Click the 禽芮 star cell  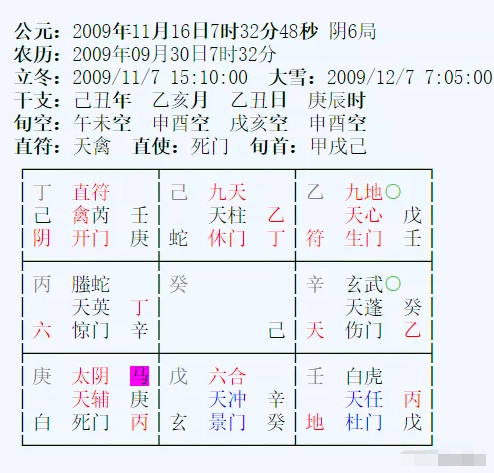click(91, 215)
